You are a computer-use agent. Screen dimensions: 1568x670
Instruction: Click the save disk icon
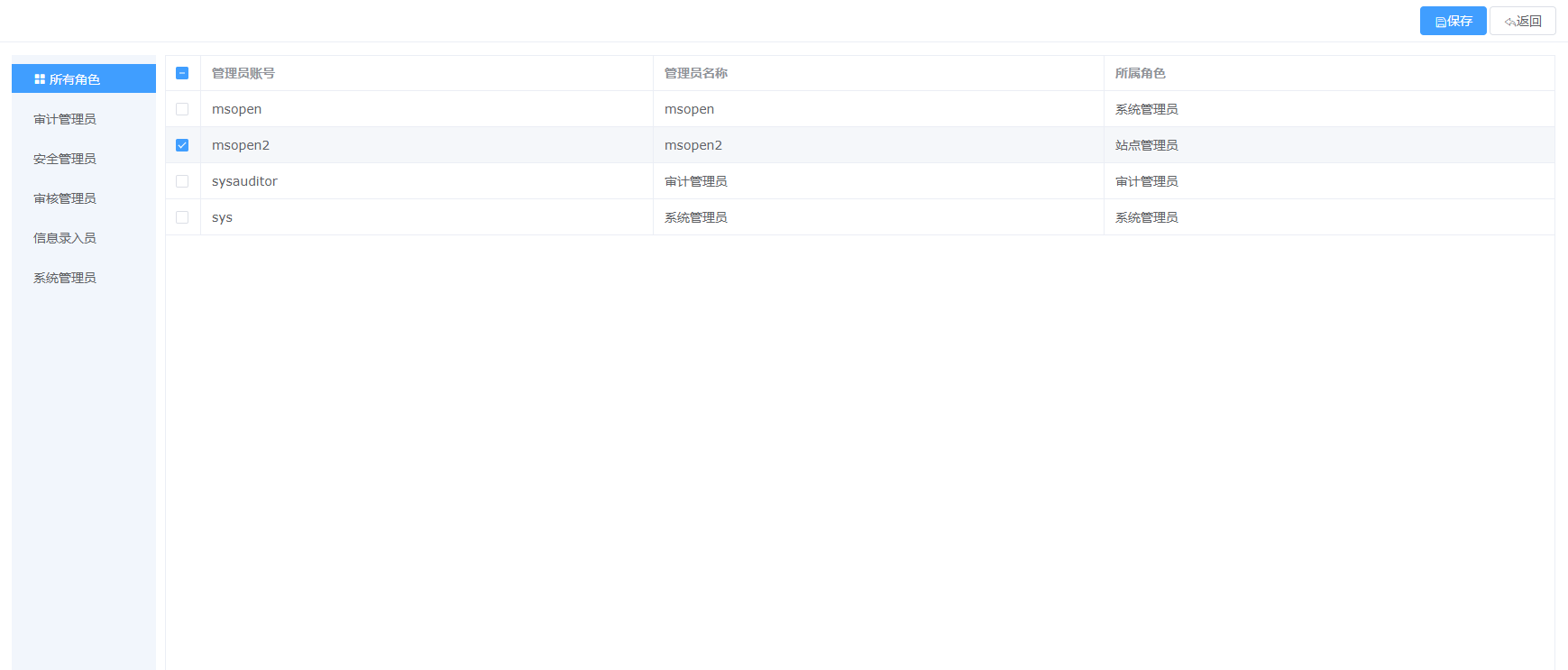pos(1440,22)
